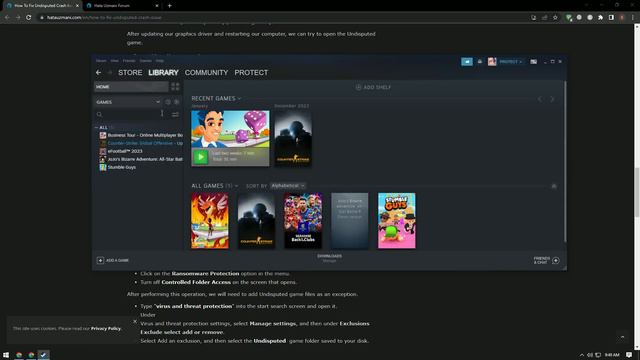Open the Privacy Policy link
This screenshot has height=360, width=640.
coord(106,329)
